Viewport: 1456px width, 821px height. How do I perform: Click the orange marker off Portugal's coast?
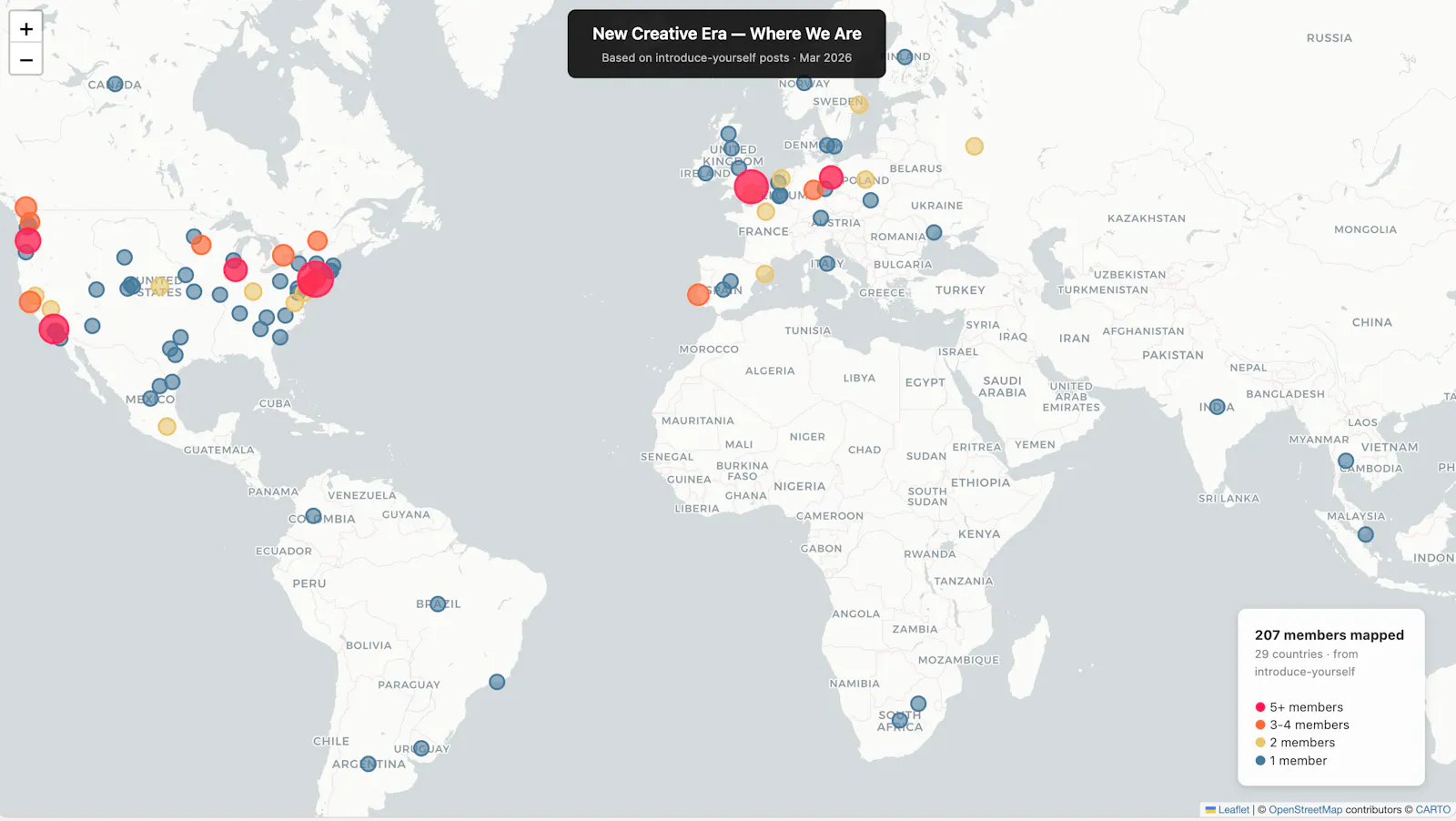pos(698,294)
